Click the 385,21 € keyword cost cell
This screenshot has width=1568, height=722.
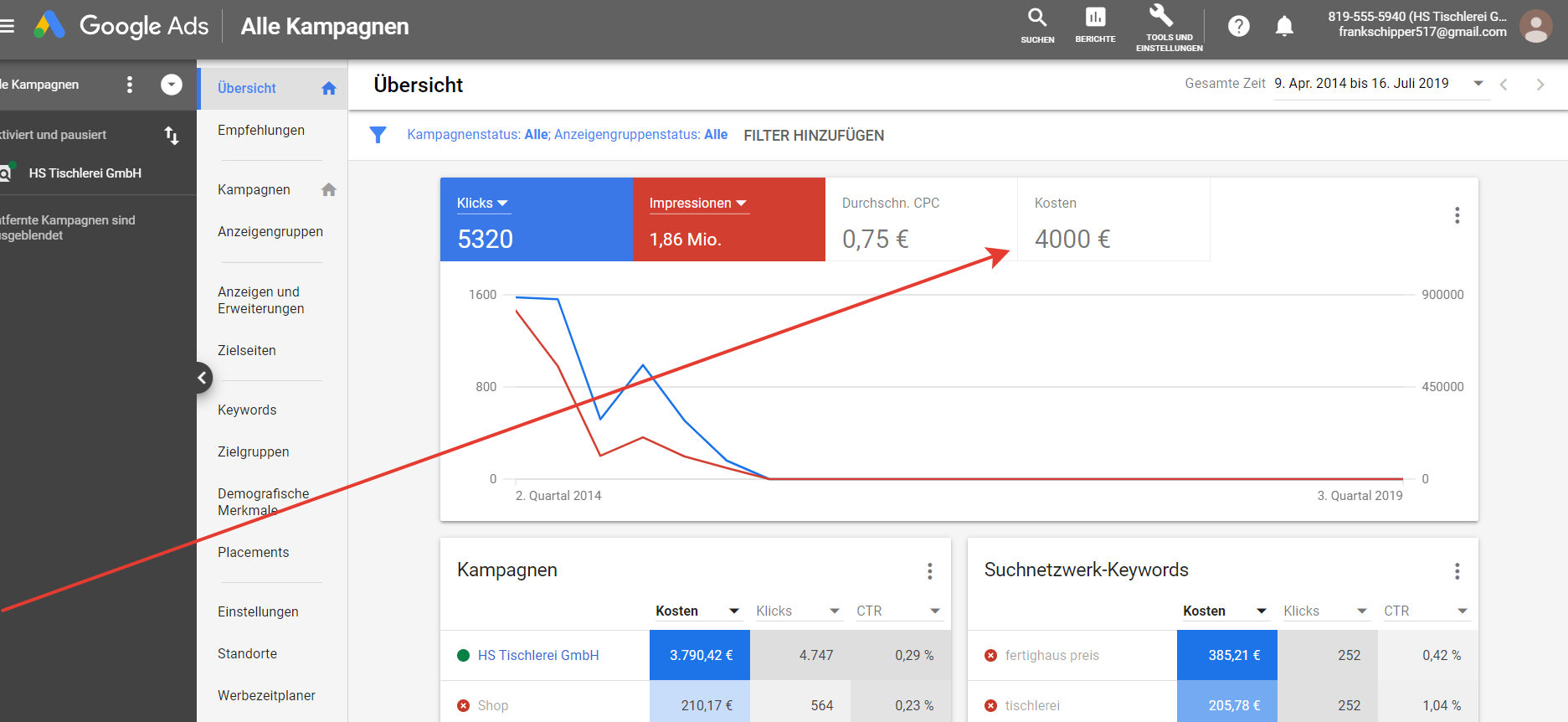pos(1227,656)
